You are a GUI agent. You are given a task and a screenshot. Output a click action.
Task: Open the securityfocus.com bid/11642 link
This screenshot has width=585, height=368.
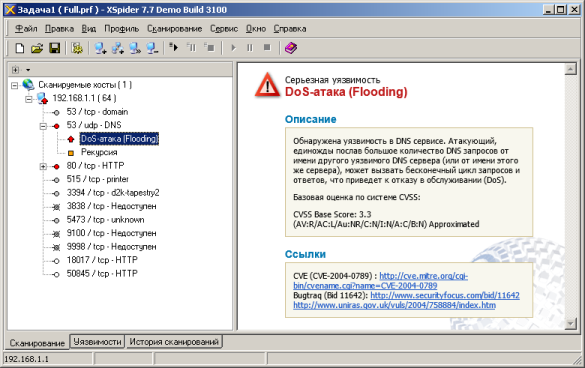(x=445, y=295)
